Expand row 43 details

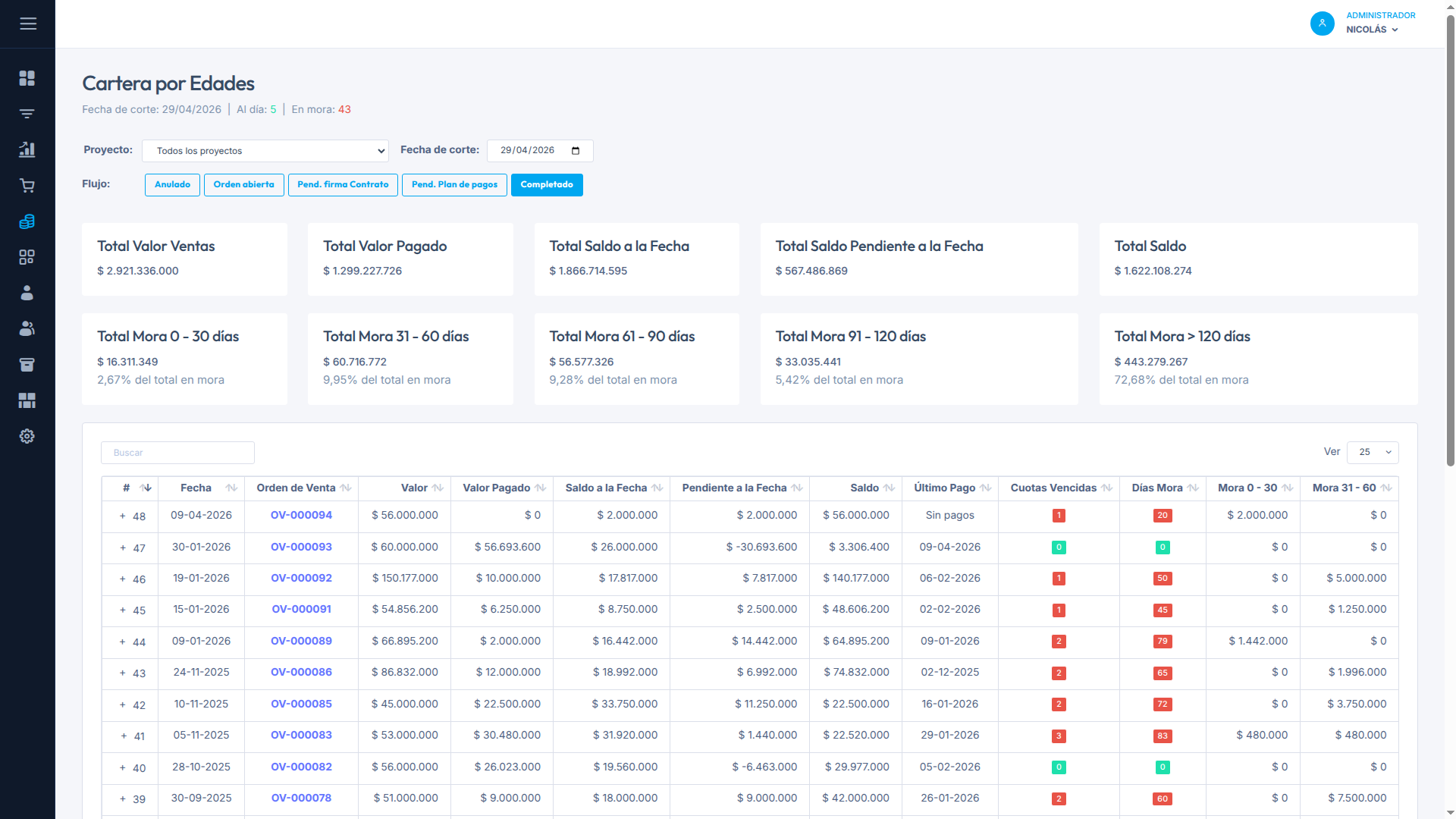(x=123, y=673)
